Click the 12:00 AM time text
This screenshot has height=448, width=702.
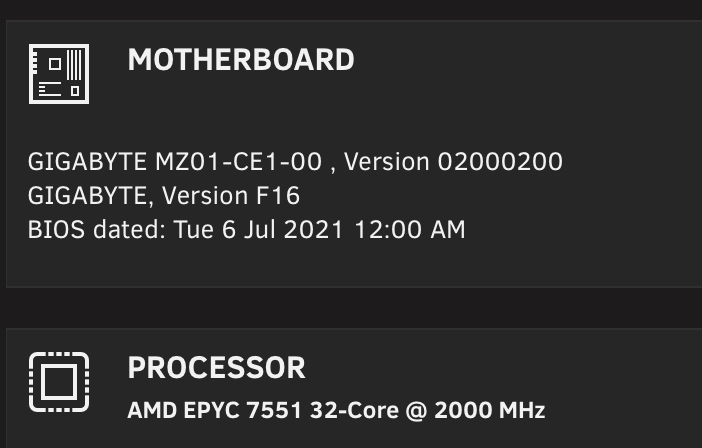click(410, 230)
